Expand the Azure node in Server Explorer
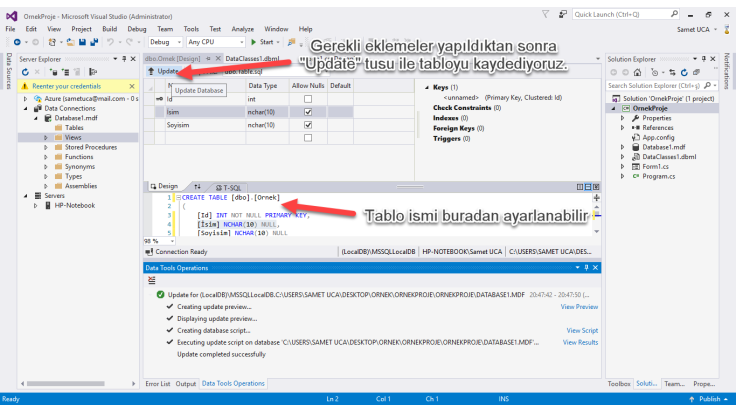The image size is (736, 405). point(26,99)
